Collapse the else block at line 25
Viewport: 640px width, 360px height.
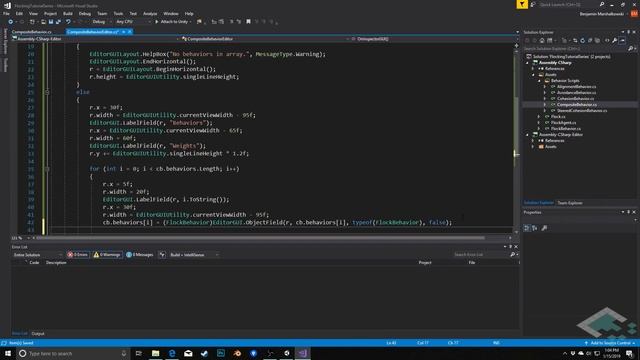47,92
